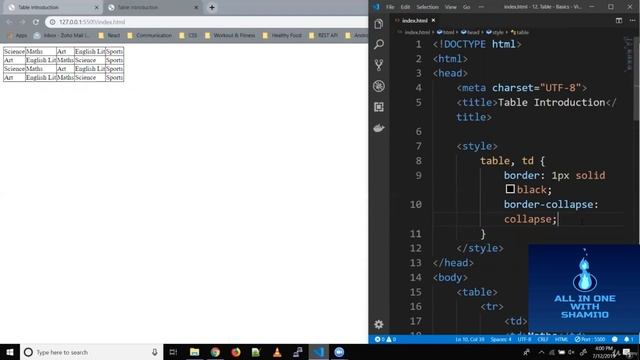Viewport: 640px width, 360px height.
Task: Click the UTF-8 encoding selector
Action: point(524,339)
